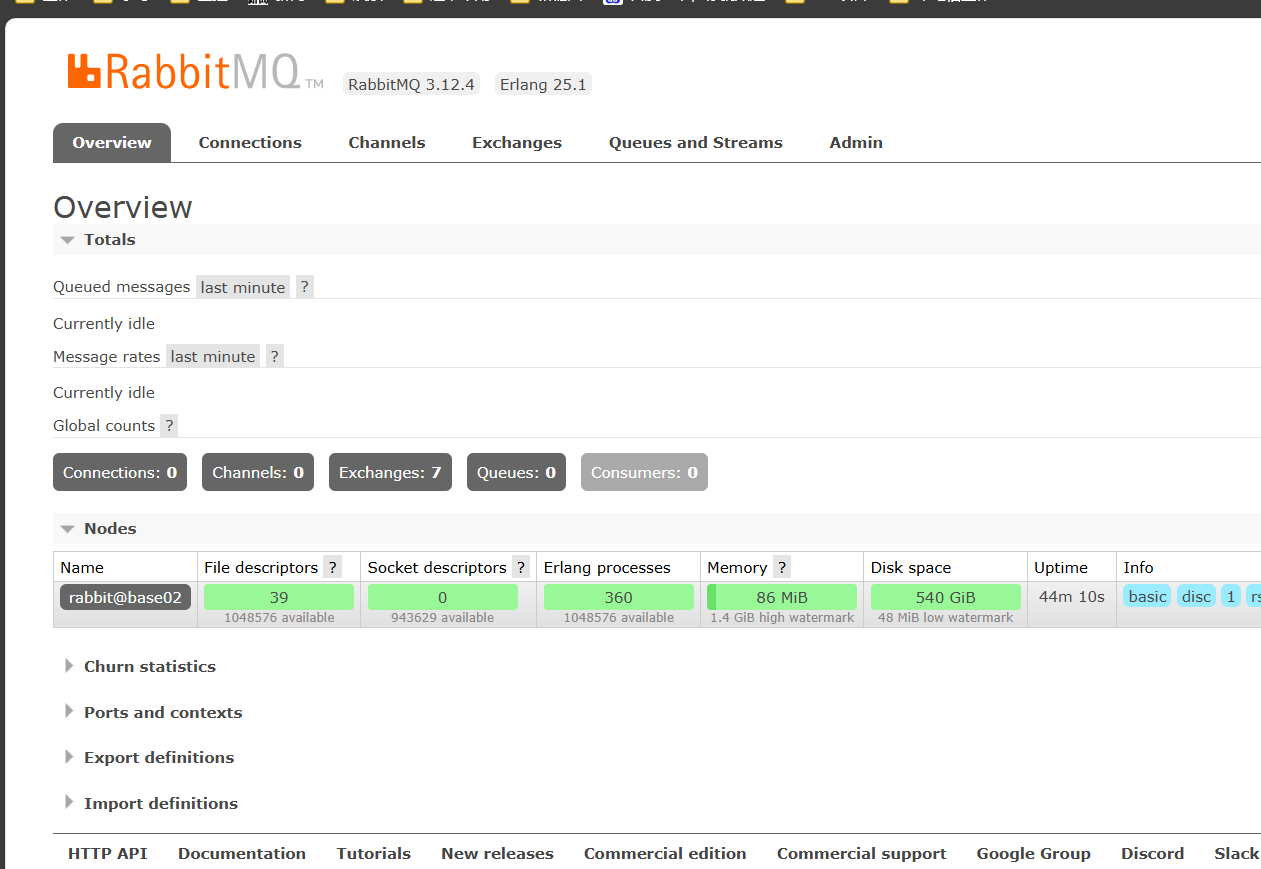
Task: Click the Erlang processes column header
Action: point(607,567)
